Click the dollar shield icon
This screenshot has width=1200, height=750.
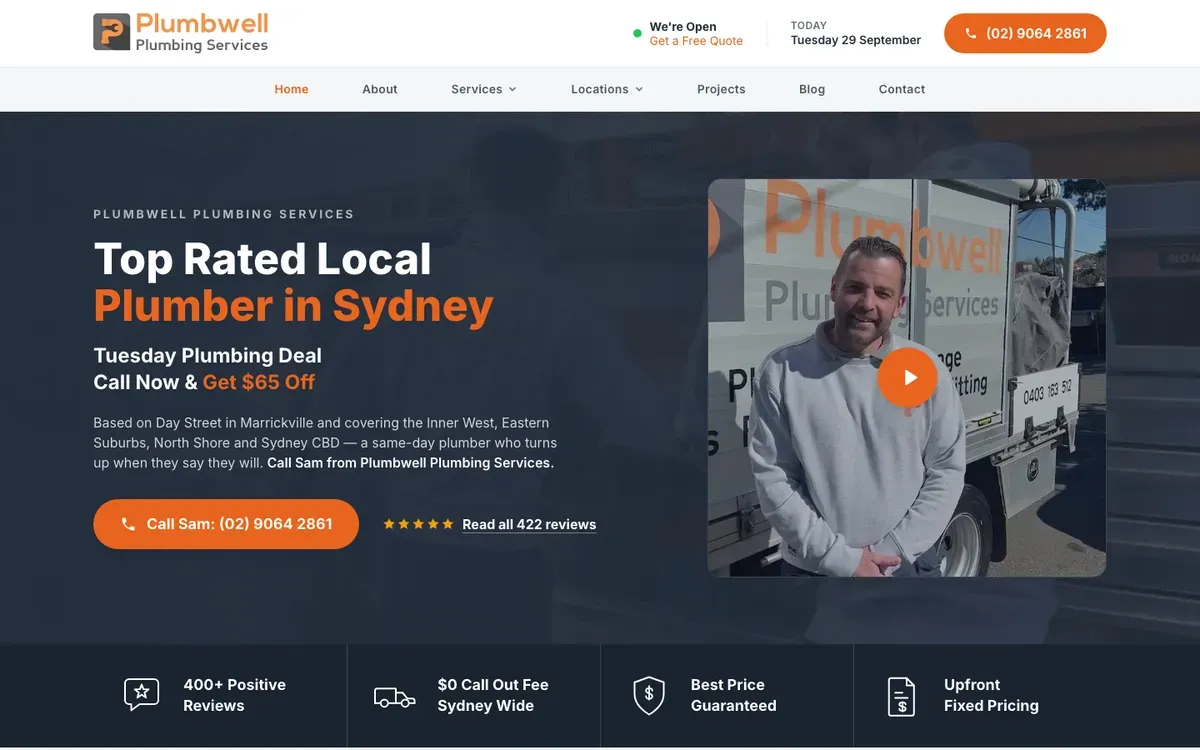pos(649,695)
